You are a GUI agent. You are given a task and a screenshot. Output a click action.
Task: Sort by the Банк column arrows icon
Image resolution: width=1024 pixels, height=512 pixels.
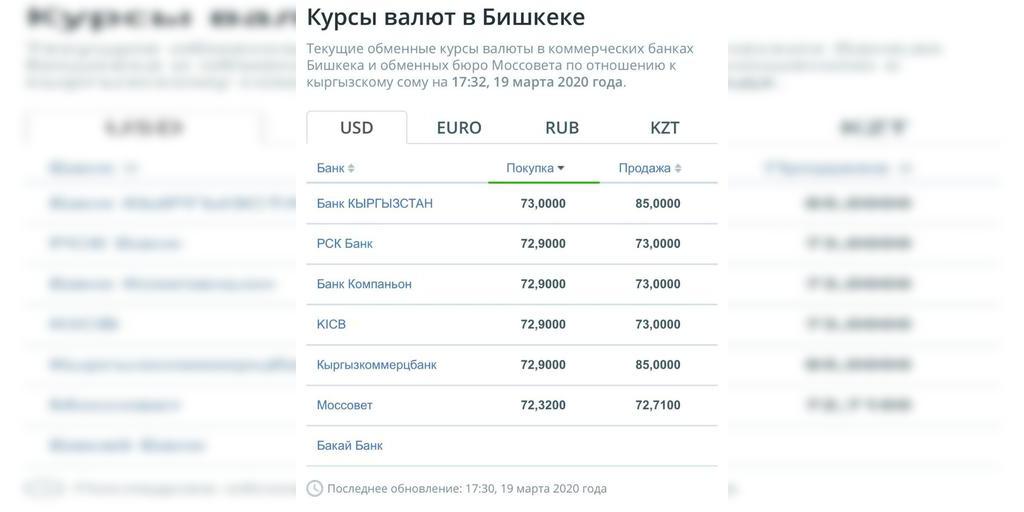pyautogui.click(x=351, y=168)
